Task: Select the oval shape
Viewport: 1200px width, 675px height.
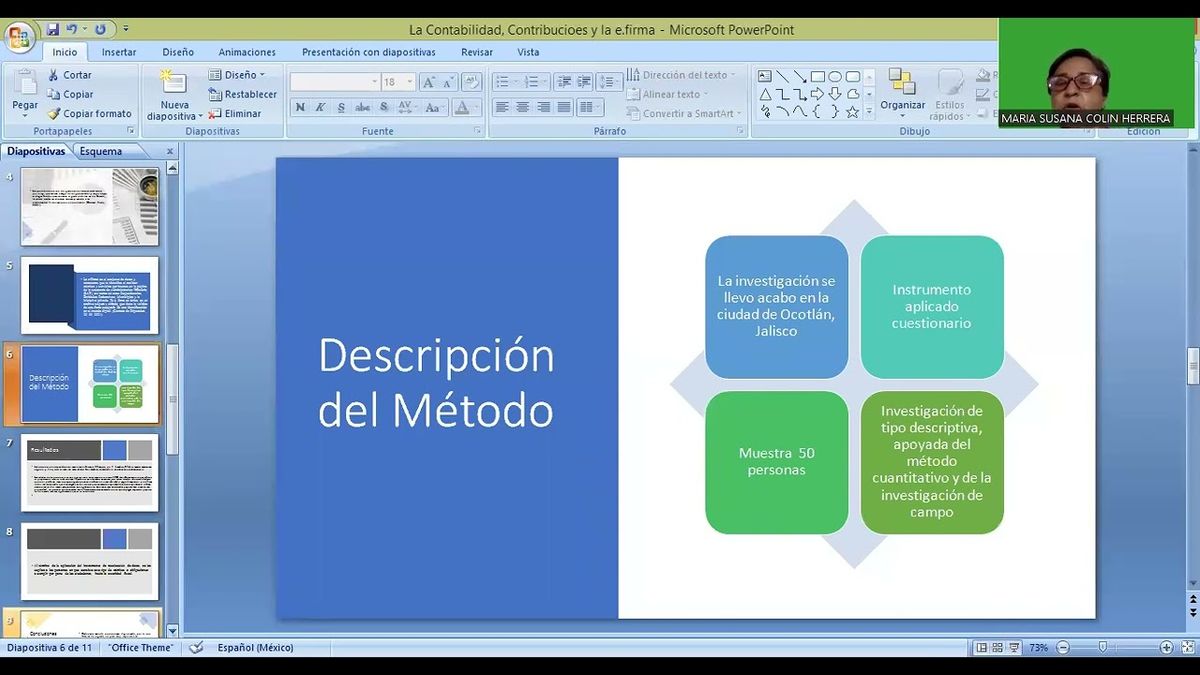Action: [x=834, y=76]
